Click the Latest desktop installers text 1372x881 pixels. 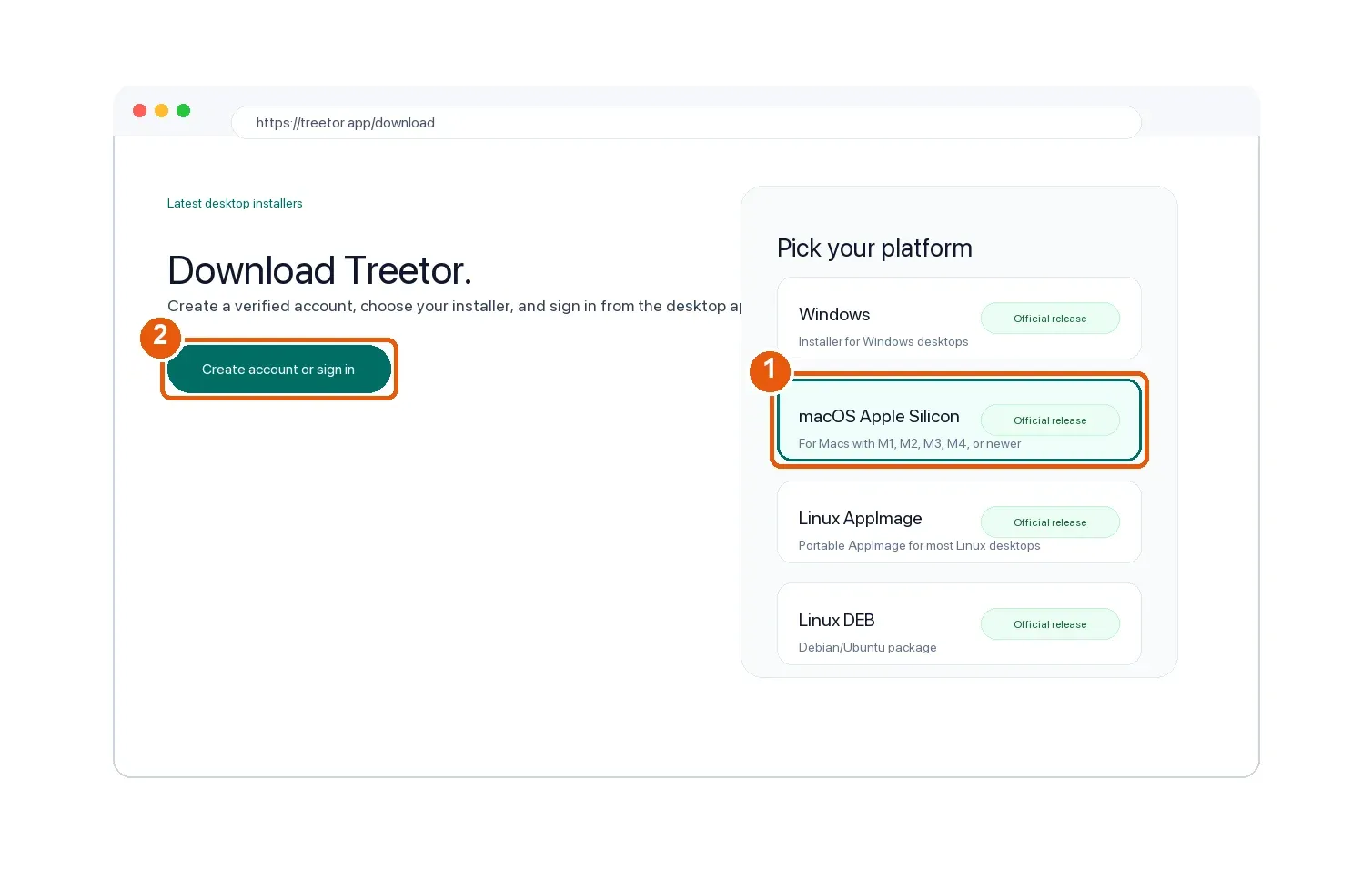pyautogui.click(x=235, y=204)
